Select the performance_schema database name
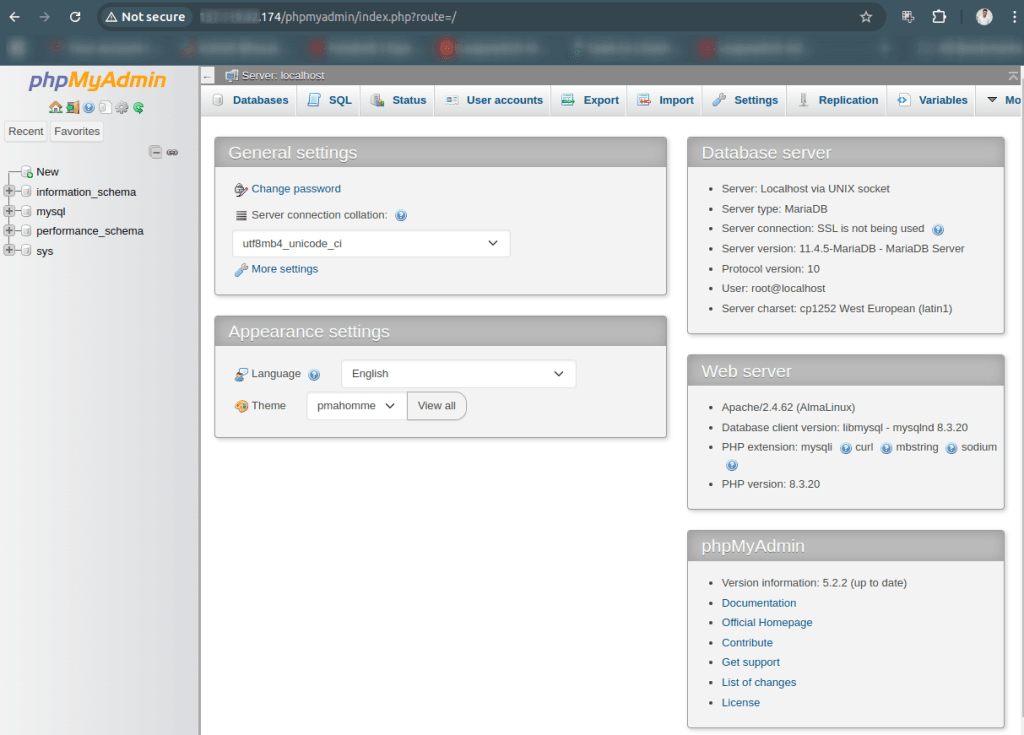This screenshot has width=1024, height=735. coord(89,231)
